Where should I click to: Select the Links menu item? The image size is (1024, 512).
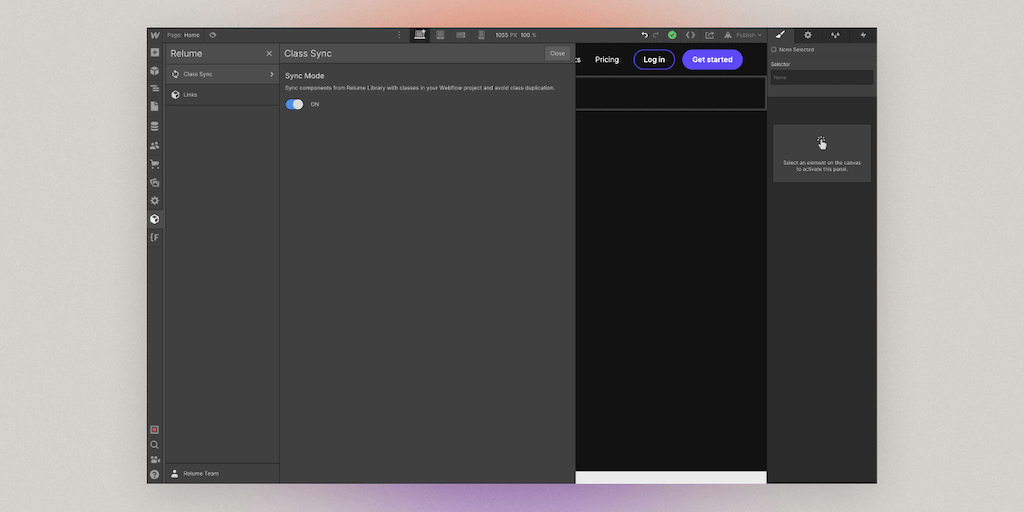[190, 95]
